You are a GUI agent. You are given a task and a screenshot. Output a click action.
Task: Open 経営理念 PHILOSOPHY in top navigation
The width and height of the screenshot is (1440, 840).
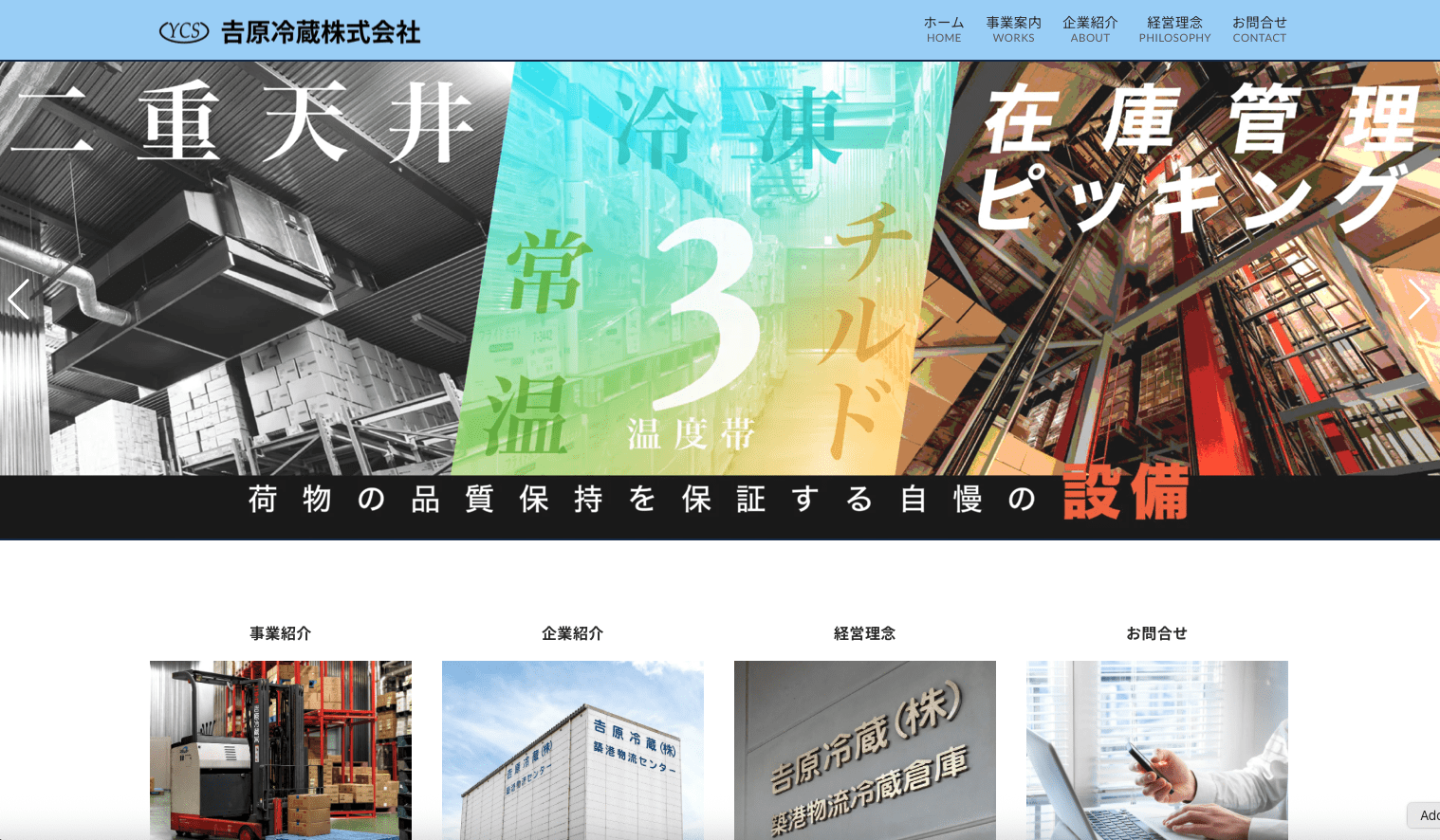point(1174,29)
